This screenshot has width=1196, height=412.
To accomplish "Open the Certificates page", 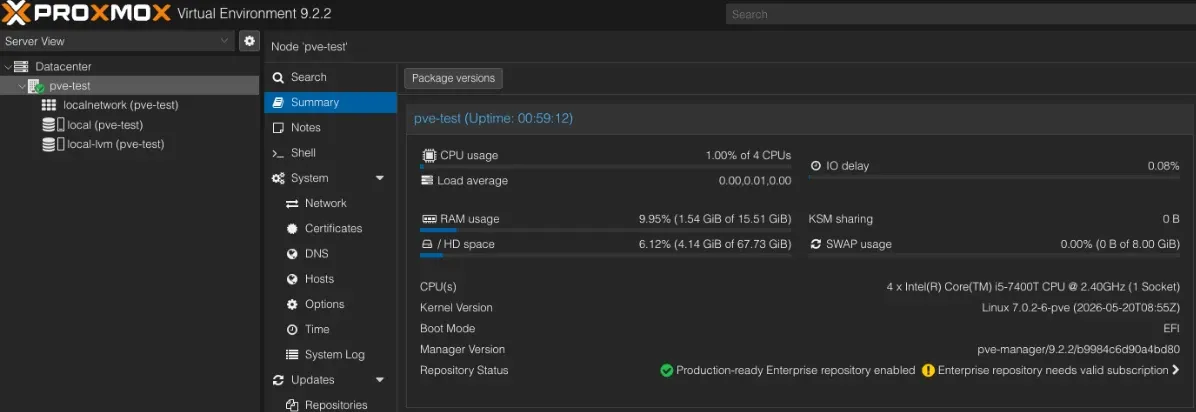I will tap(330, 229).
